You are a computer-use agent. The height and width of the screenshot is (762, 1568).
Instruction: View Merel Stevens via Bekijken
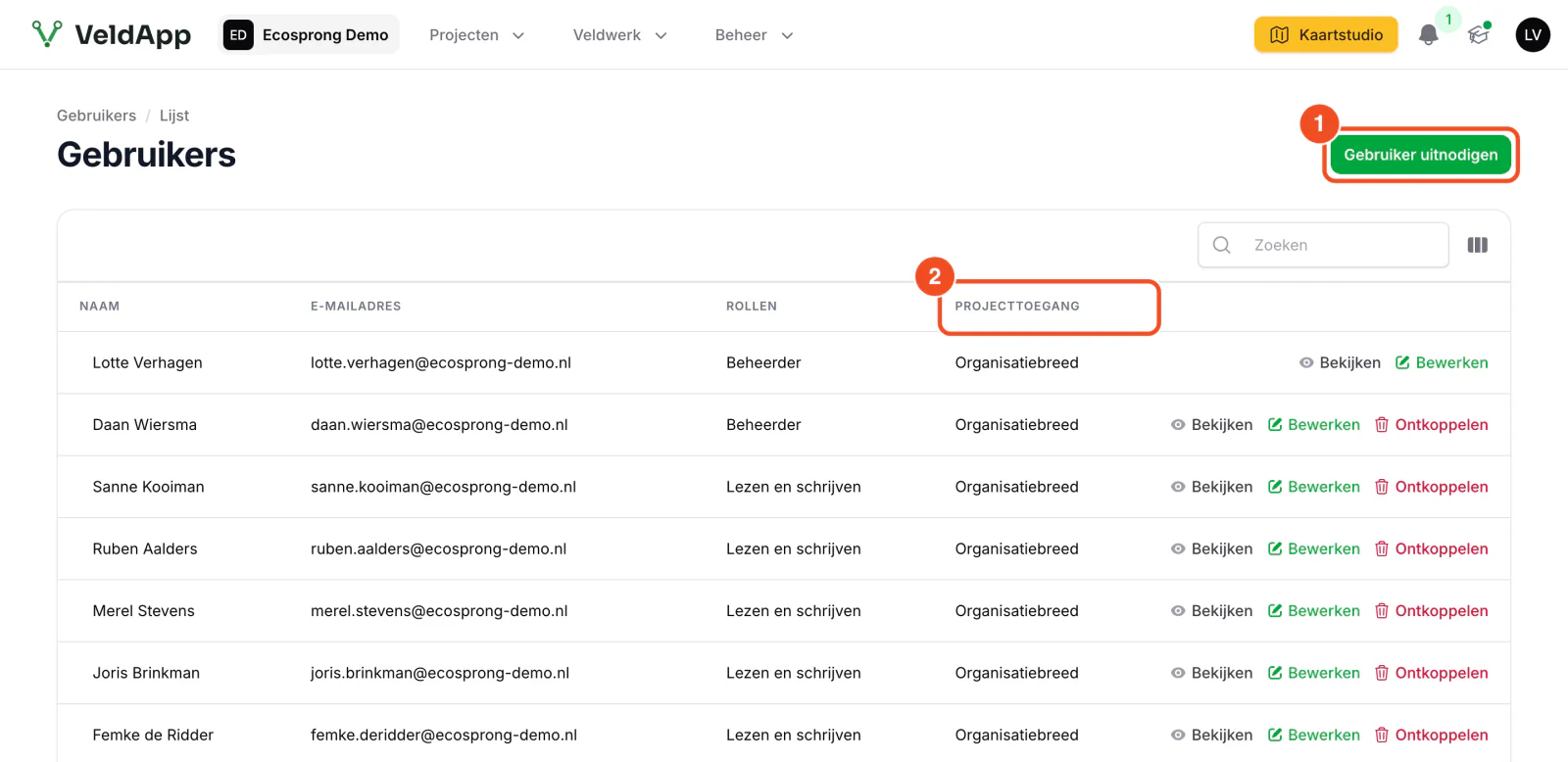[1211, 611]
